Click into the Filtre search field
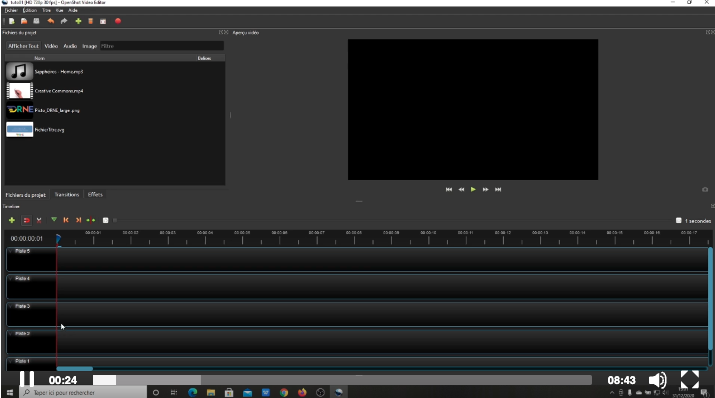The height and width of the screenshot is (398, 715). click(x=162, y=46)
